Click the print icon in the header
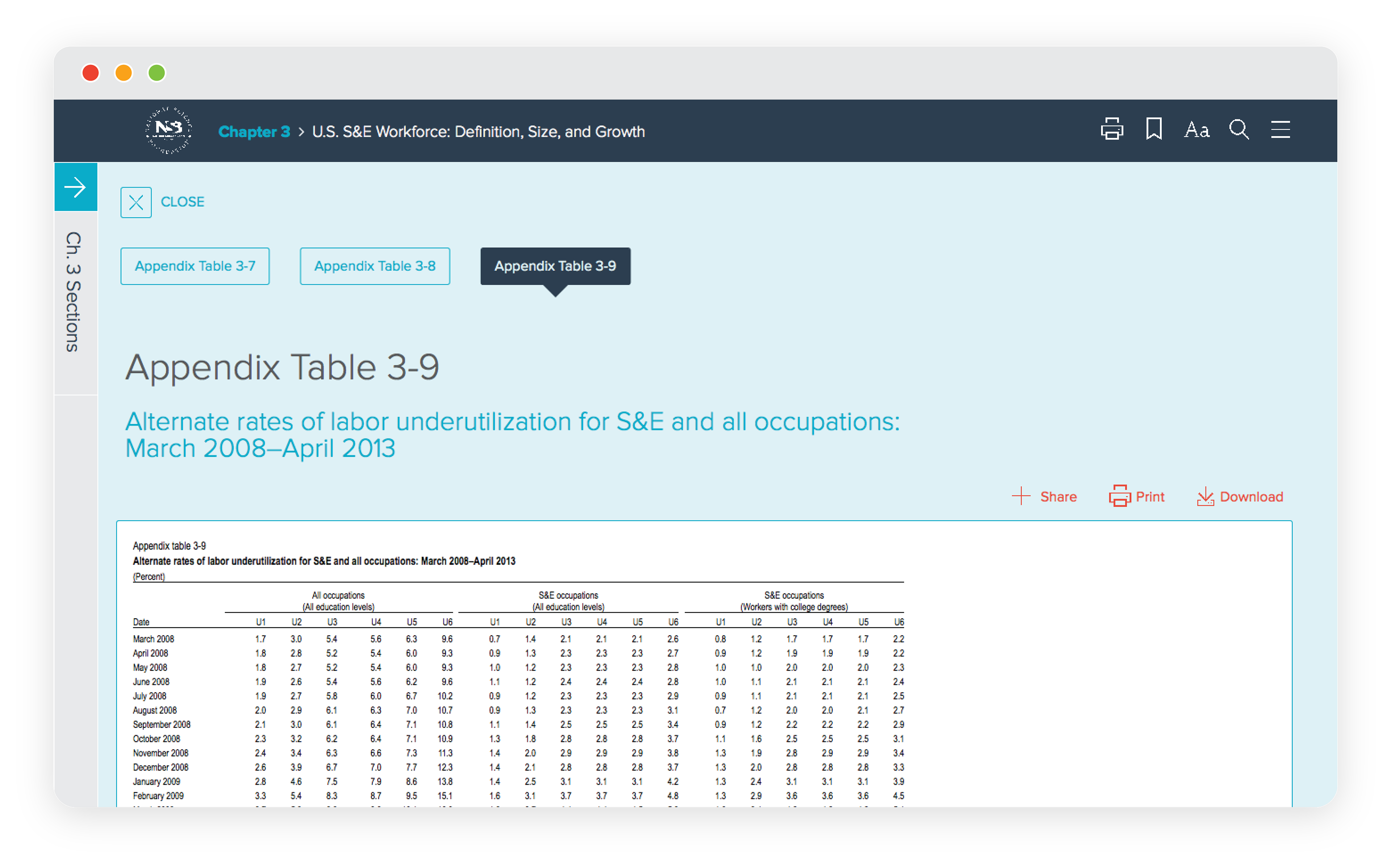The width and height of the screenshot is (1391, 868). point(1111,129)
